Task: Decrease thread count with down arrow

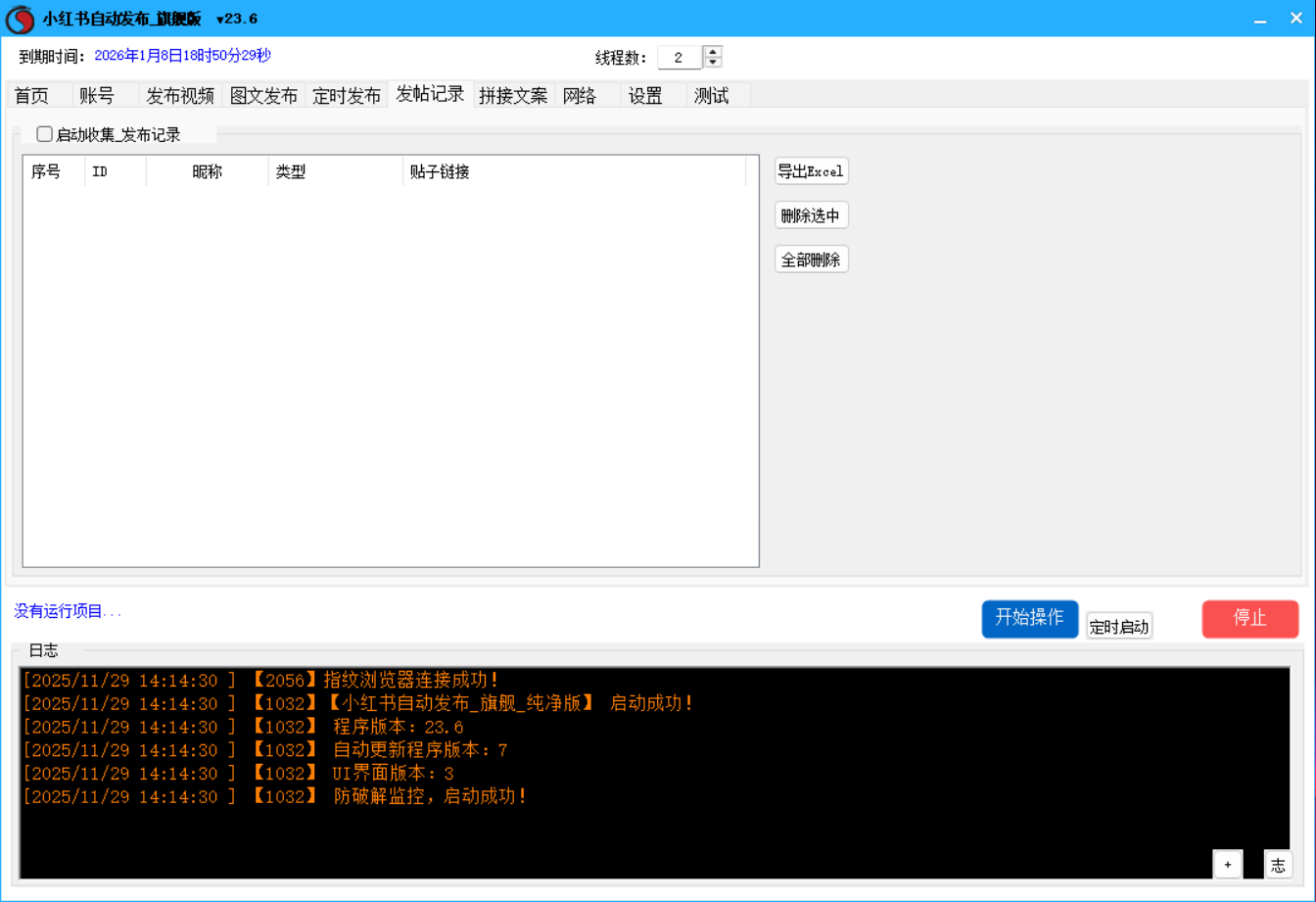Action: coord(714,63)
